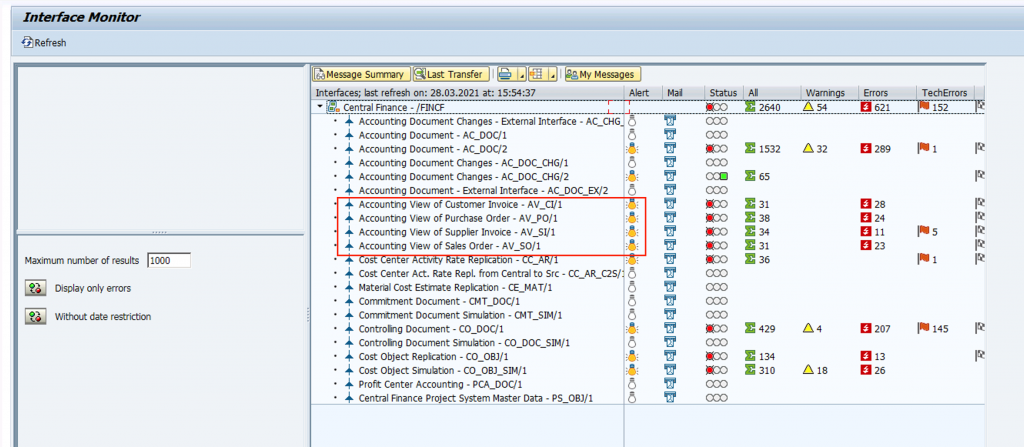Collapse the Central Finance - /FINCF node
The height and width of the screenshot is (447, 1024).
(x=320, y=107)
